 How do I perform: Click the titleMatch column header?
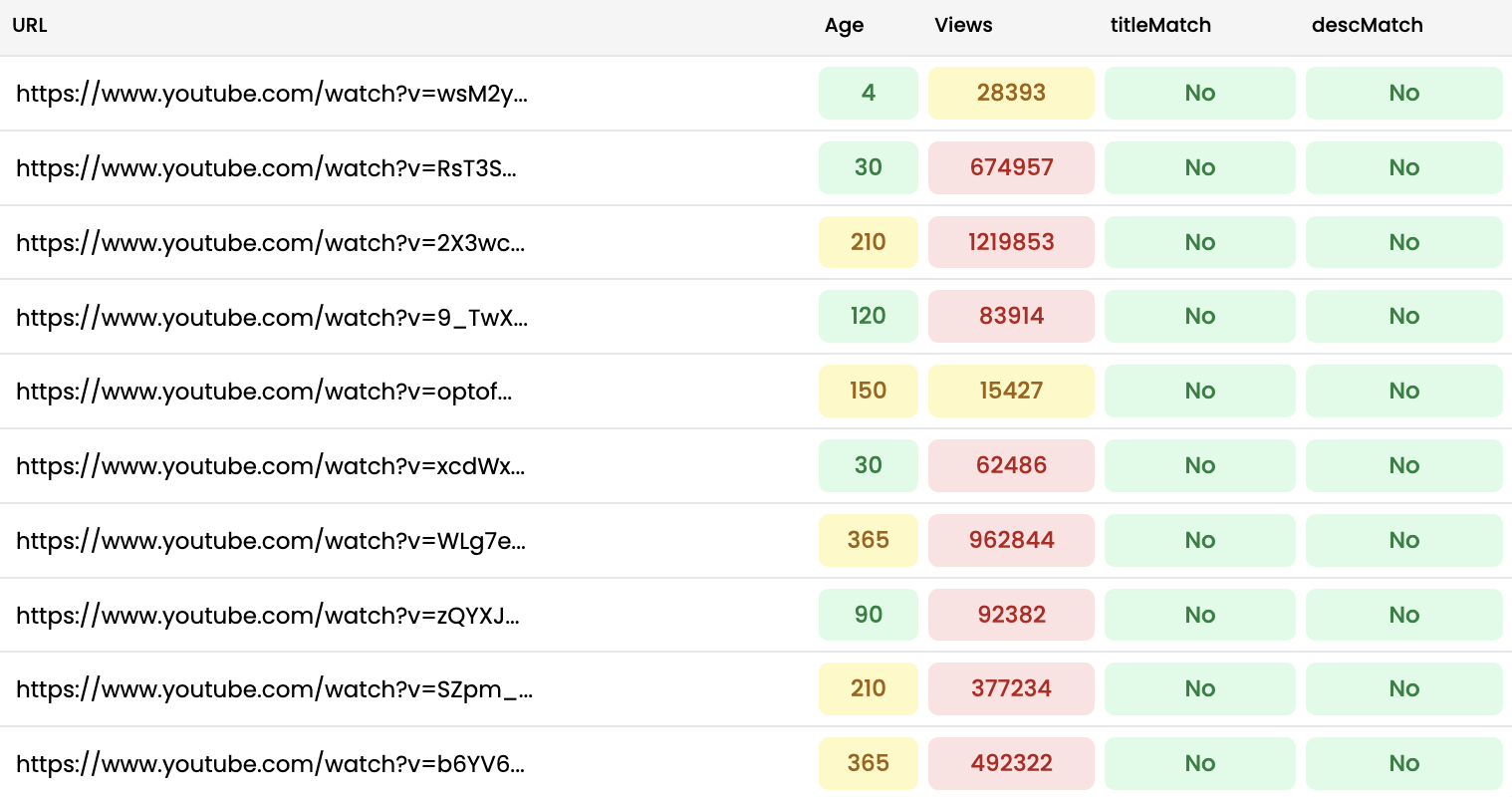1160,26
